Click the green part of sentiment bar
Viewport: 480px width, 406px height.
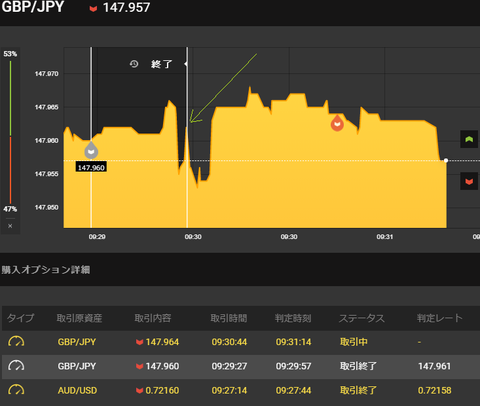10,98
